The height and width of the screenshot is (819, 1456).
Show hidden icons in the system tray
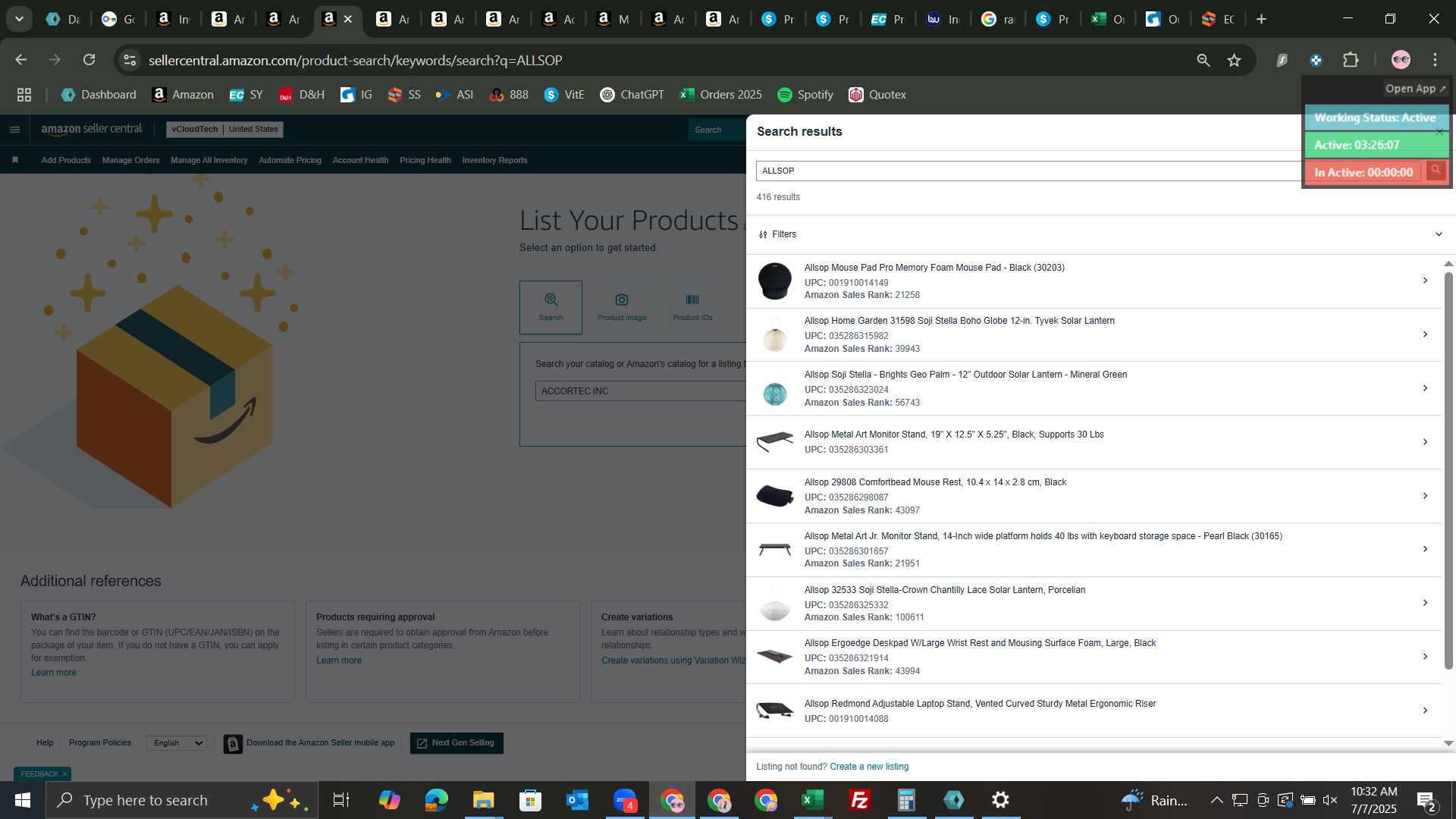[x=1216, y=800]
